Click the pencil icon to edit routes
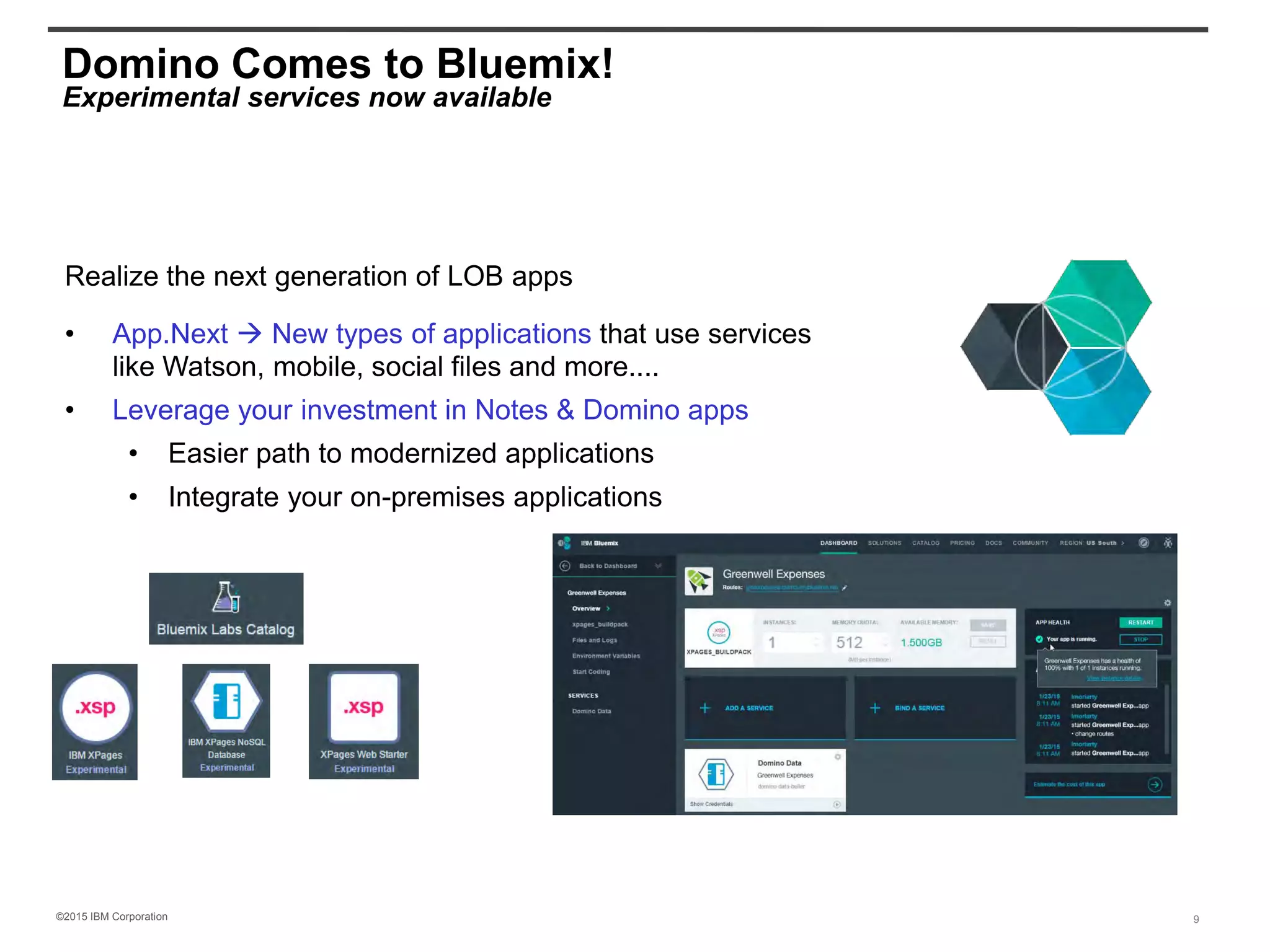The width and height of the screenshot is (1270, 952). pyautogui.click(x=845, y=588)
